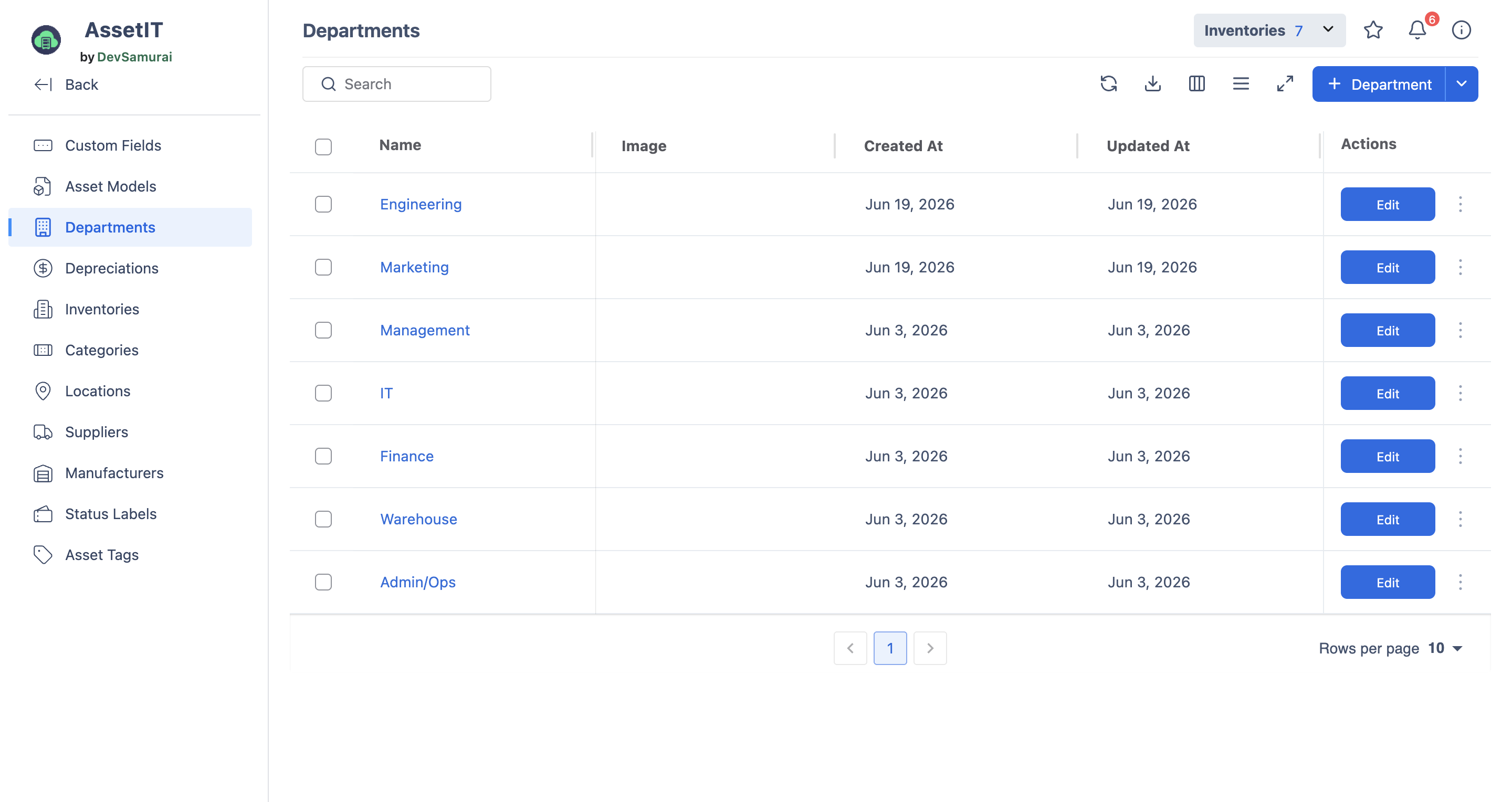Open the info circle icon

(1461, 30)
